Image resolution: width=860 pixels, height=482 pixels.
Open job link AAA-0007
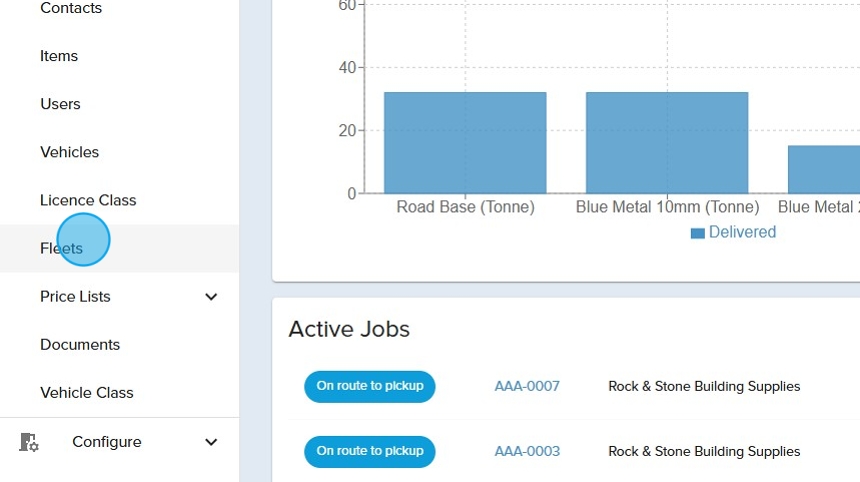pos(527,386)
